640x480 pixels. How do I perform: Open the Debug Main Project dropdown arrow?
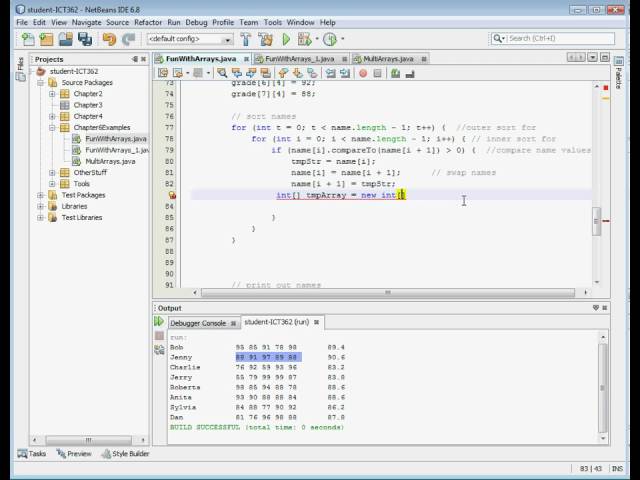(x=317, y=39)
